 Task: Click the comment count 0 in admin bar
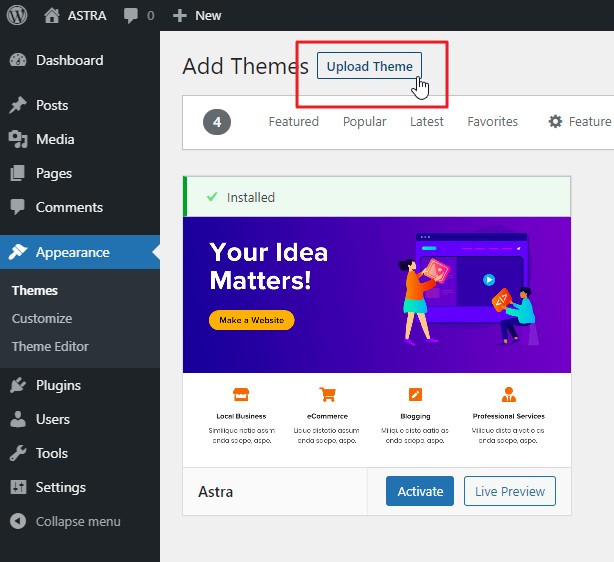click(x=151, y=16)
